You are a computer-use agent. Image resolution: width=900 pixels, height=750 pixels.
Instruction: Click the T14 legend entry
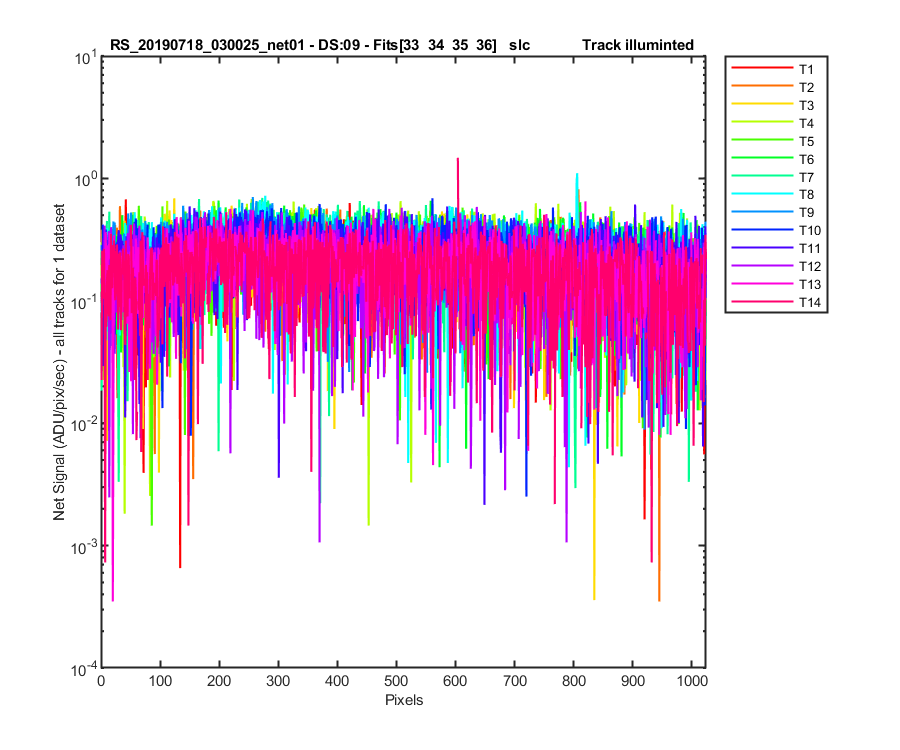[x=777, y=302]
